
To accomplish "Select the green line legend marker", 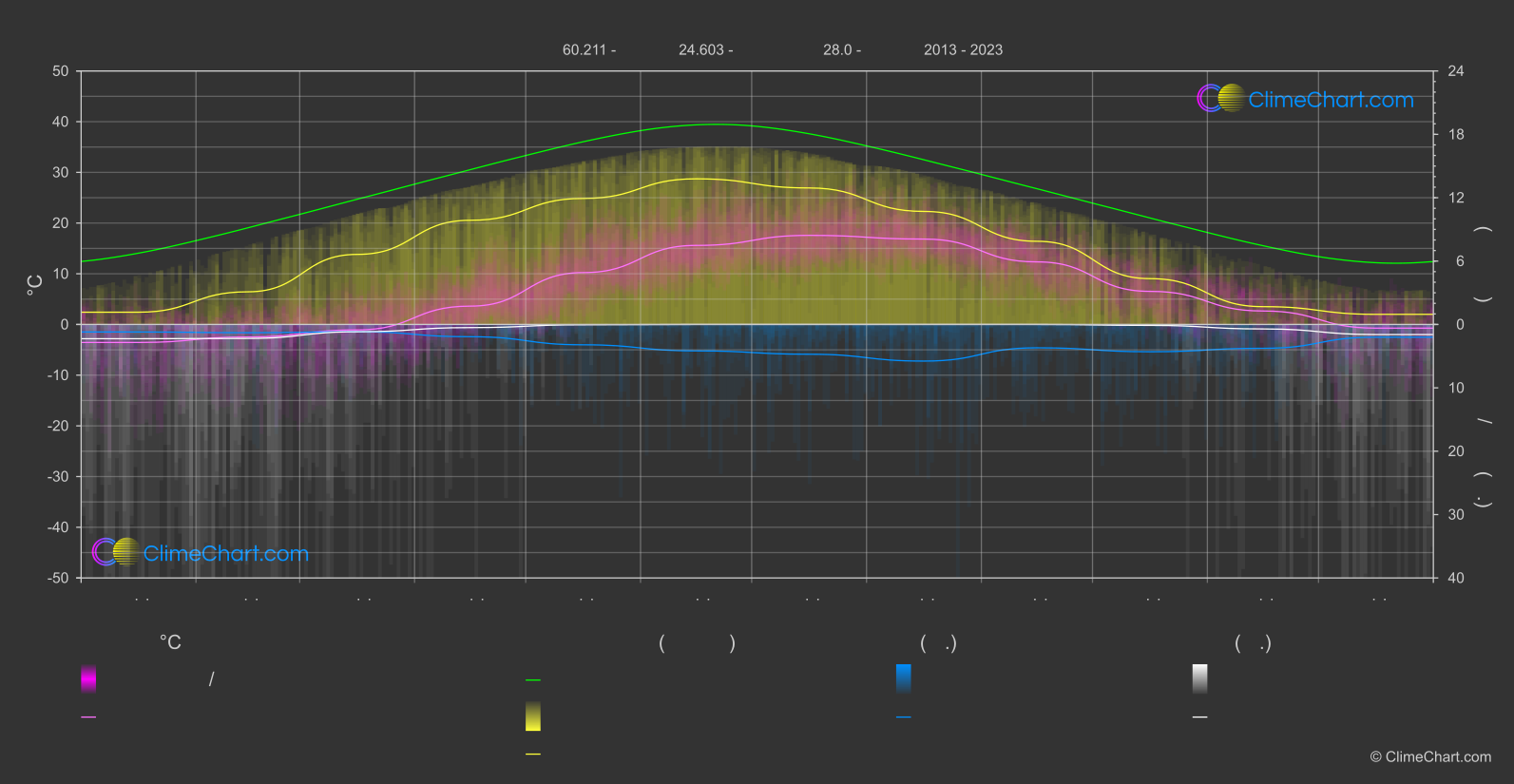I will click(533, 680).
